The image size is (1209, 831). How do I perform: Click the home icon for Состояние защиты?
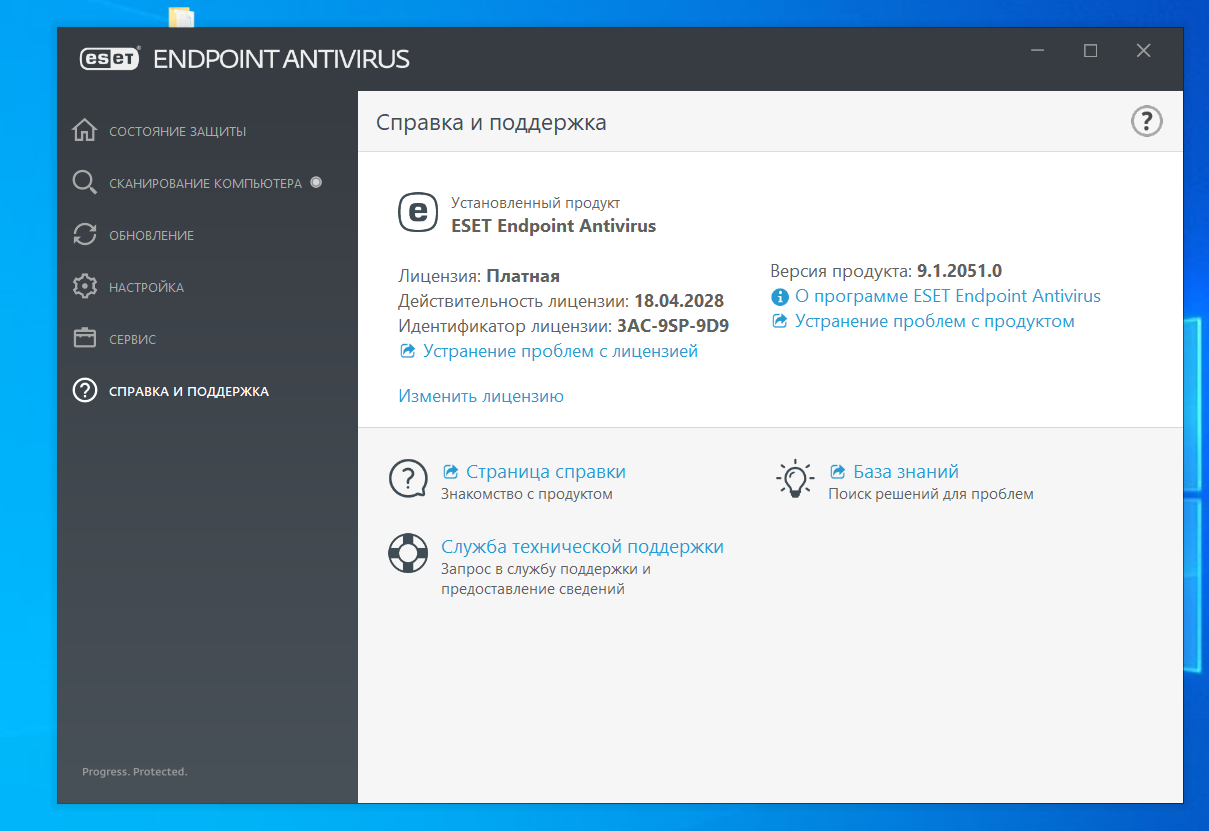85,131
